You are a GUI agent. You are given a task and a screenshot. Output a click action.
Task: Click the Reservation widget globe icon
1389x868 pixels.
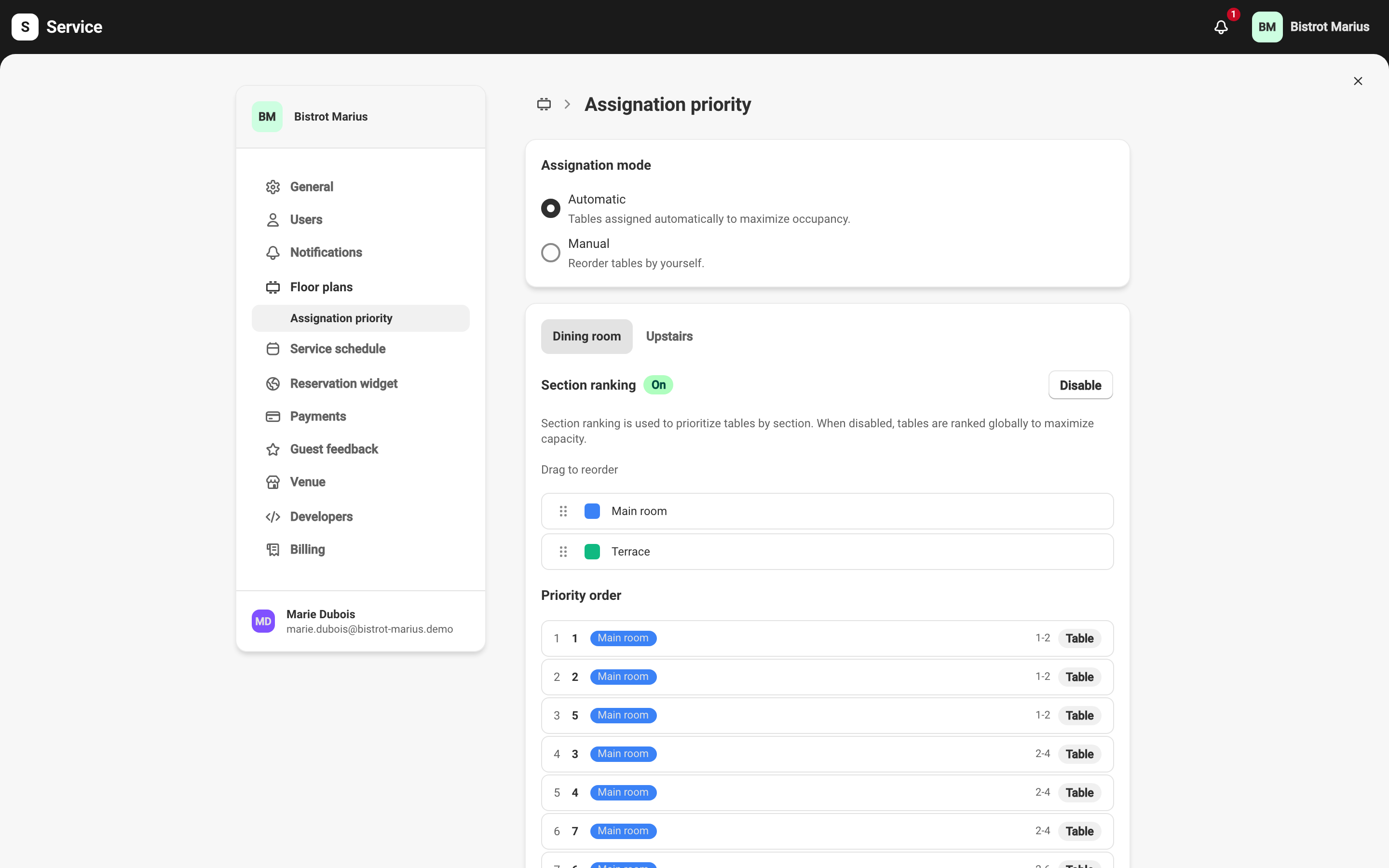[x=272, y=383]
